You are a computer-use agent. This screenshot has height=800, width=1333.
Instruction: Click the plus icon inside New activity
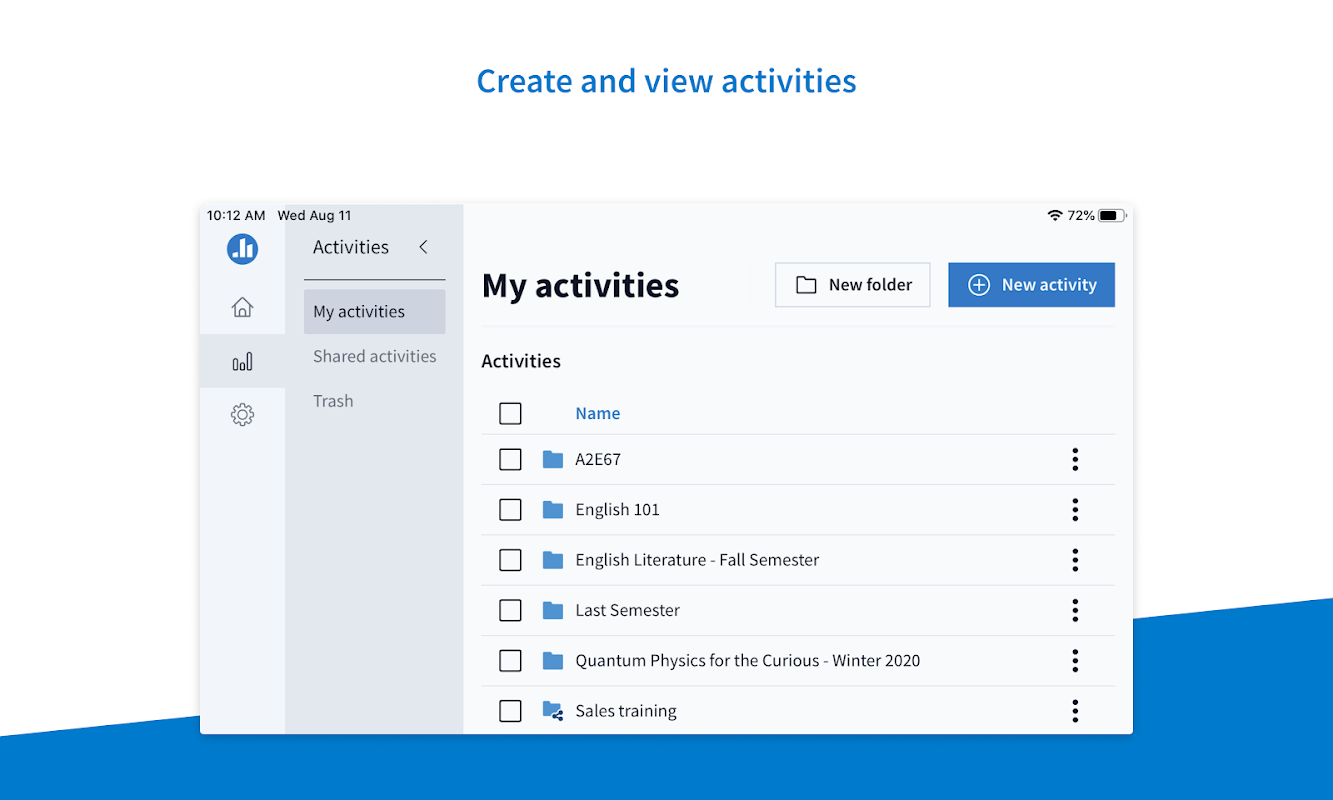point(980,285)
